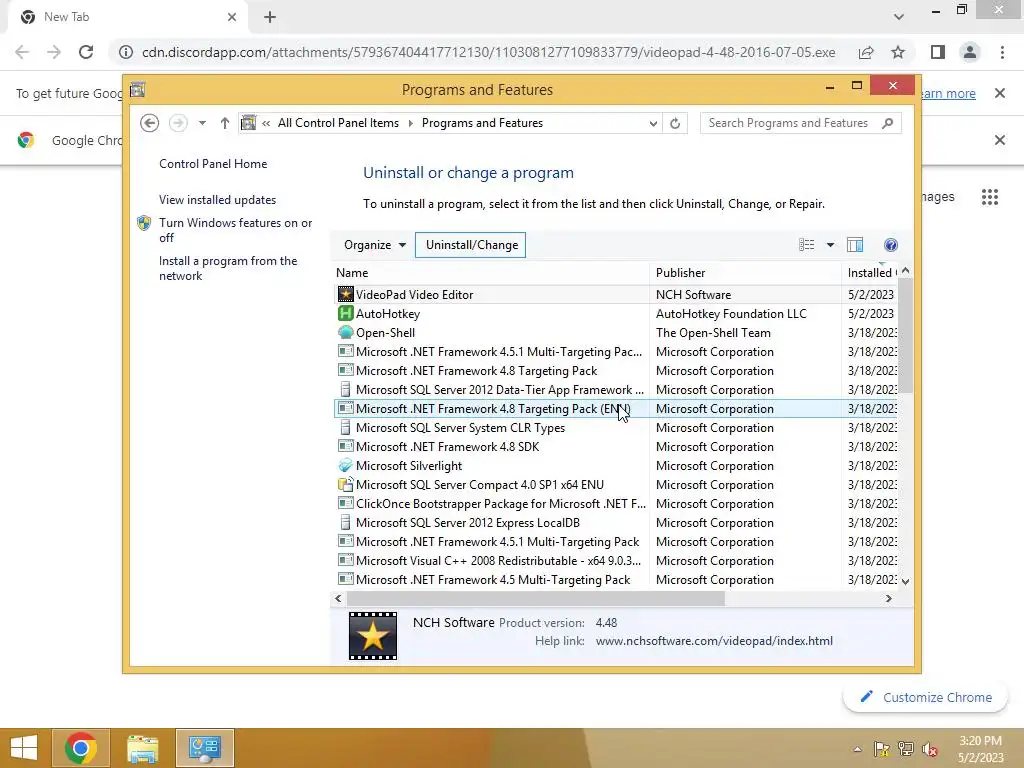This screenshot has height=768, width=1024.
Task: Click the search magnifier icon
Action: [888, 123]
